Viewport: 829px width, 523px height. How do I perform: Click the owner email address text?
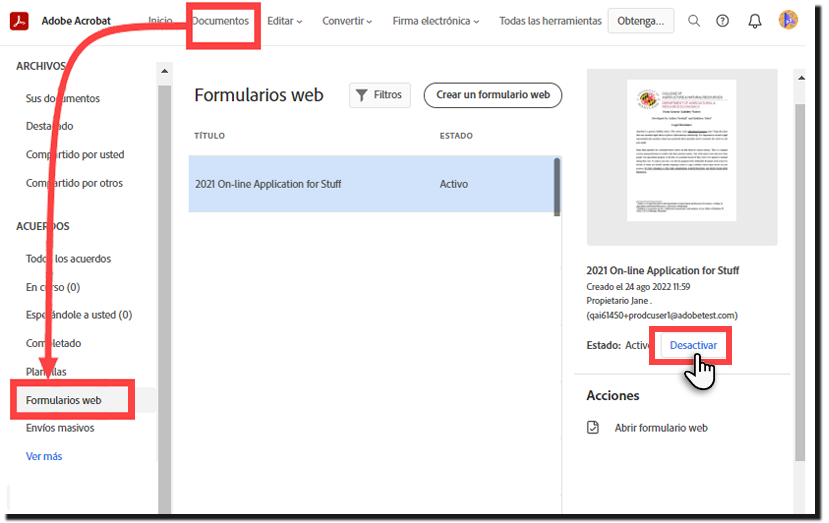662,316
